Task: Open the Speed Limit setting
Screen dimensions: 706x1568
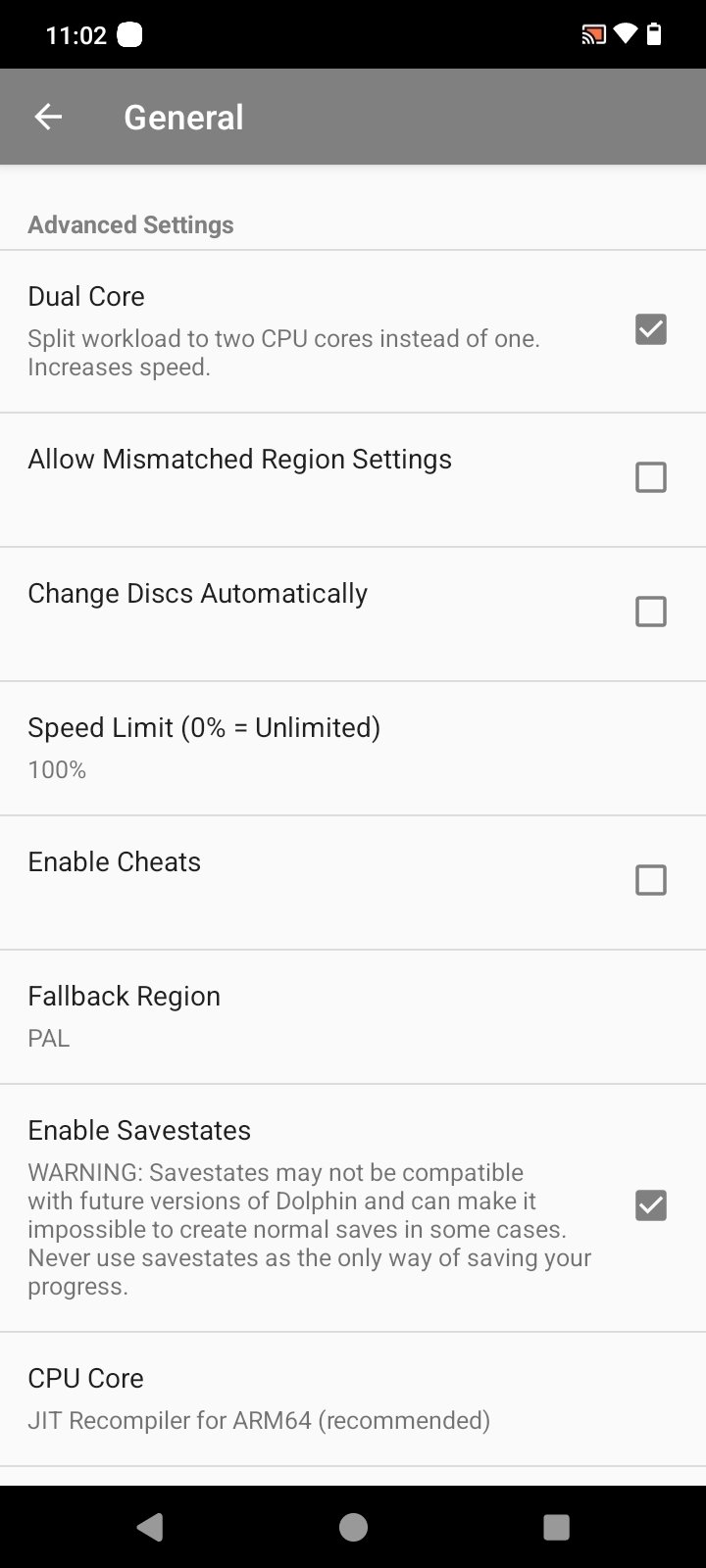Action: tap(204, 747)
